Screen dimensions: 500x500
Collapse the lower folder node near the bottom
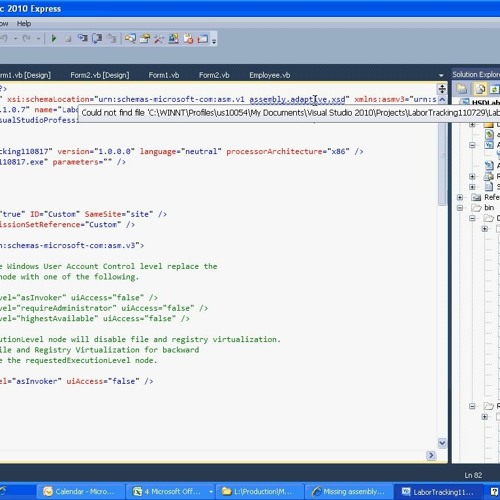pyautogui.click(x=472, y=406)
